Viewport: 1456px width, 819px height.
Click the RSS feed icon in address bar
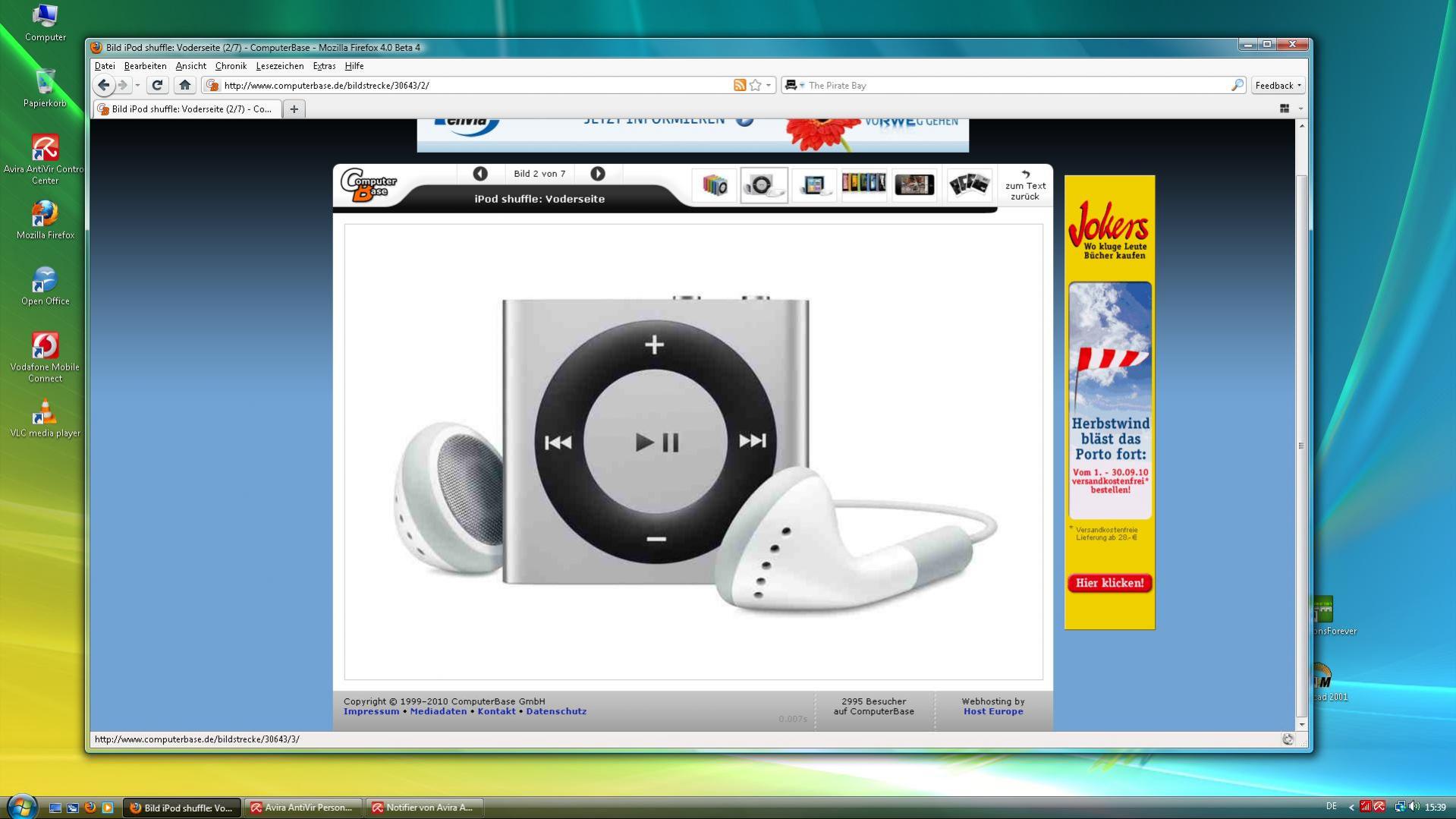[x=740, y=85]
